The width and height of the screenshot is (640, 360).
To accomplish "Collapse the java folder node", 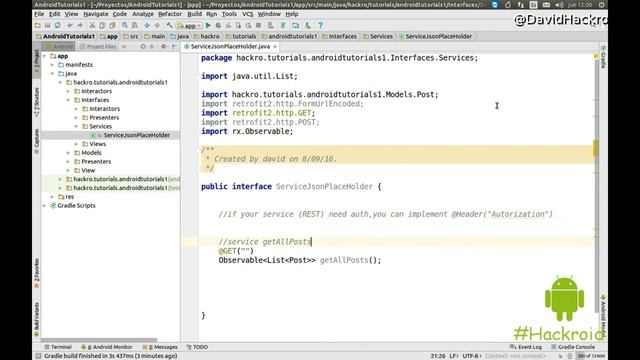I will 52,73.
